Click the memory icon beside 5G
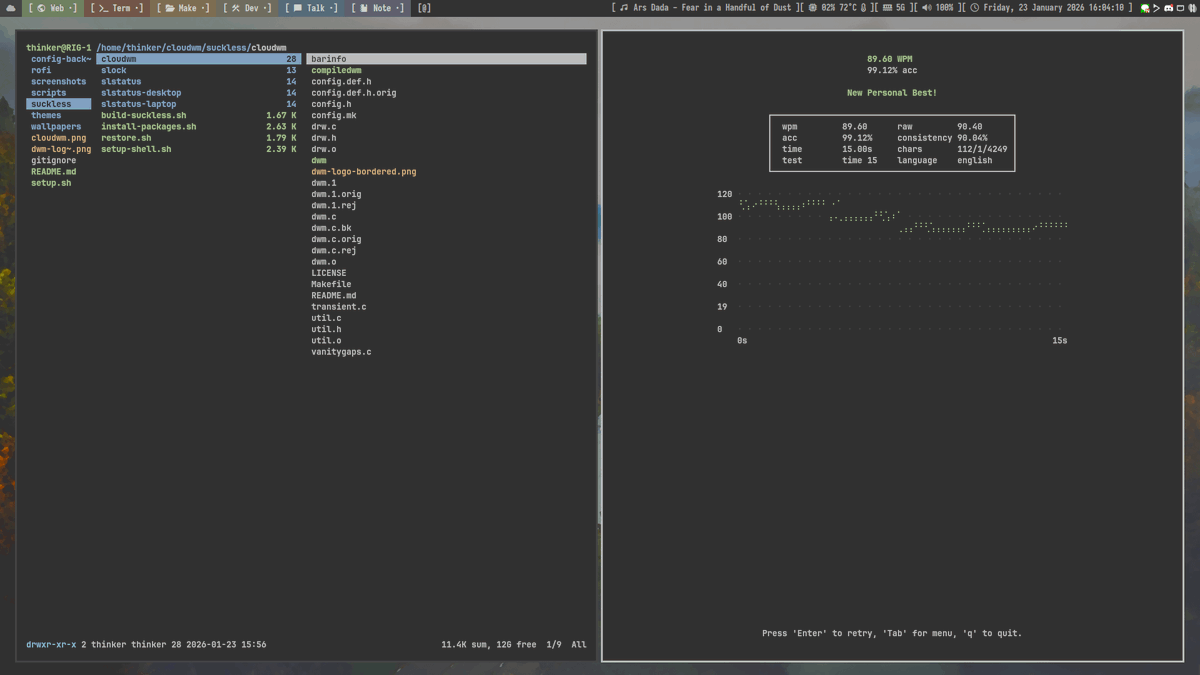Viewport: 1200px width, 675px height. (887, 8)
